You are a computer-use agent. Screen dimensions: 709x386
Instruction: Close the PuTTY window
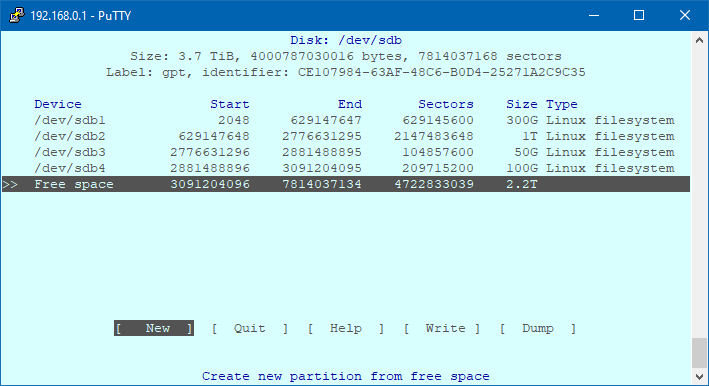pos(685,15)
